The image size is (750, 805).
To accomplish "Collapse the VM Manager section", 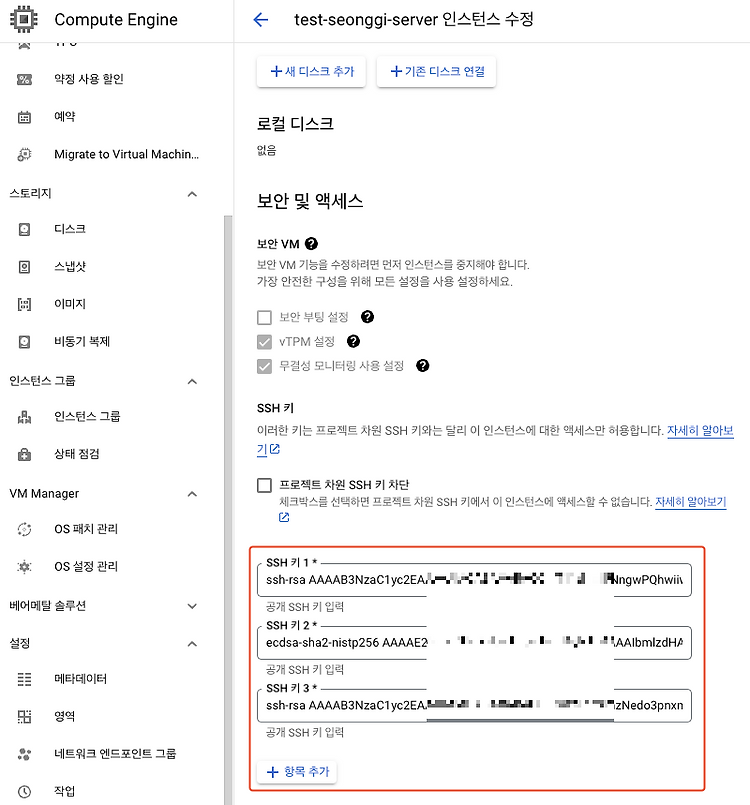I will click(x=193, y=494).
